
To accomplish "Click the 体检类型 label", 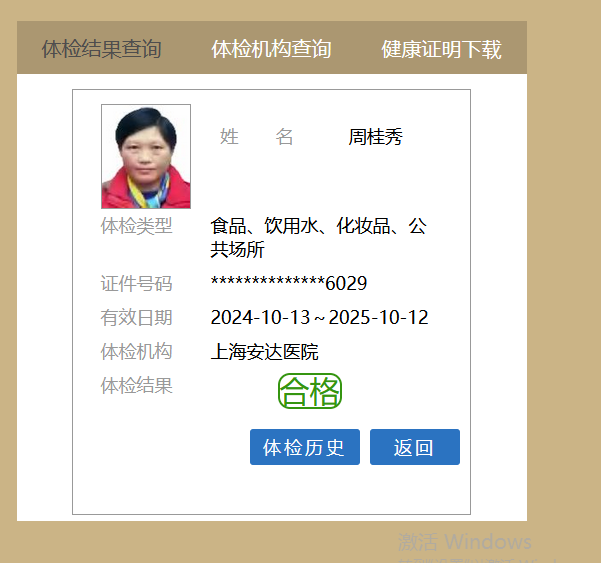I will (136, 226).
